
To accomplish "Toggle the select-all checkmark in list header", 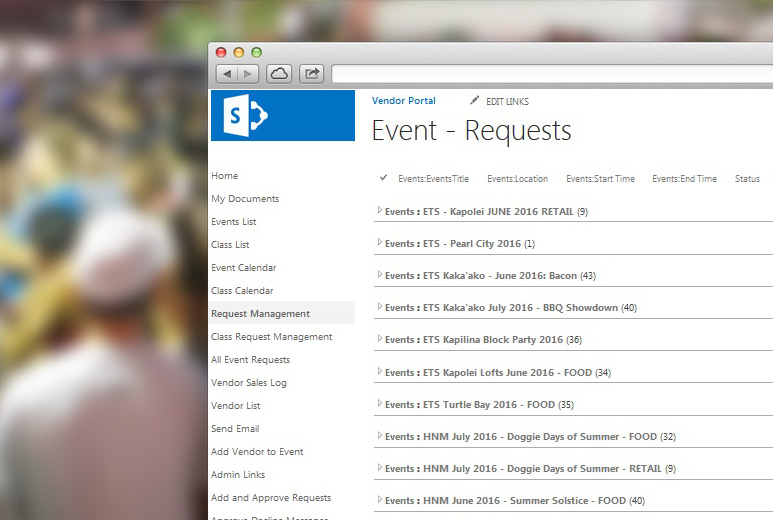I will pos(383,178).
